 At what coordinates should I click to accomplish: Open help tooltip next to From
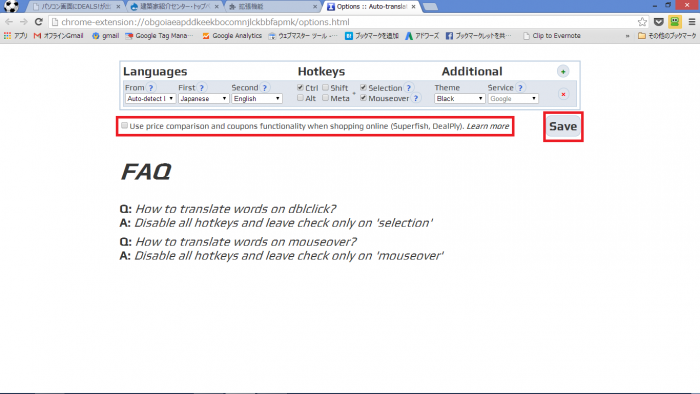(x=151, y=88)
